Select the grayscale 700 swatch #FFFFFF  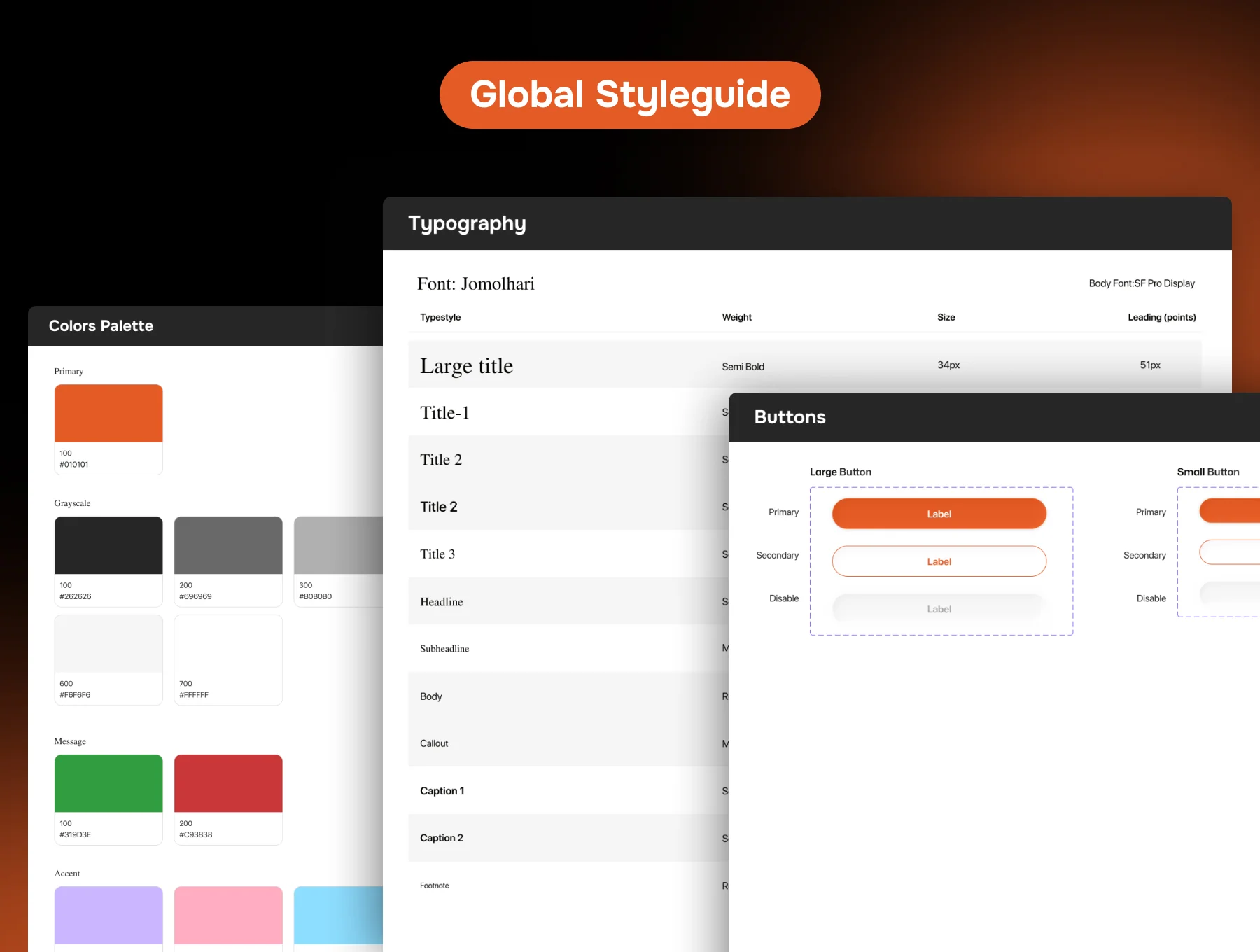(228, 660)
